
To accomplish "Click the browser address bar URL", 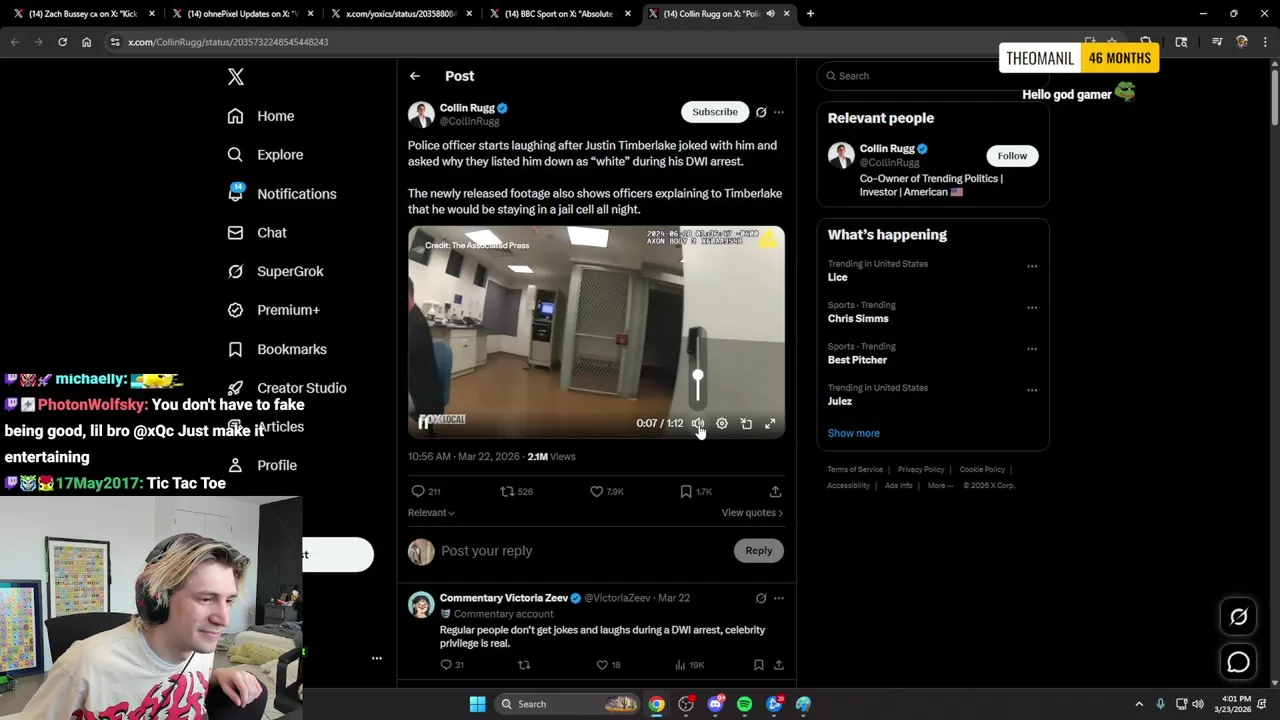I will tap(228, 42).
